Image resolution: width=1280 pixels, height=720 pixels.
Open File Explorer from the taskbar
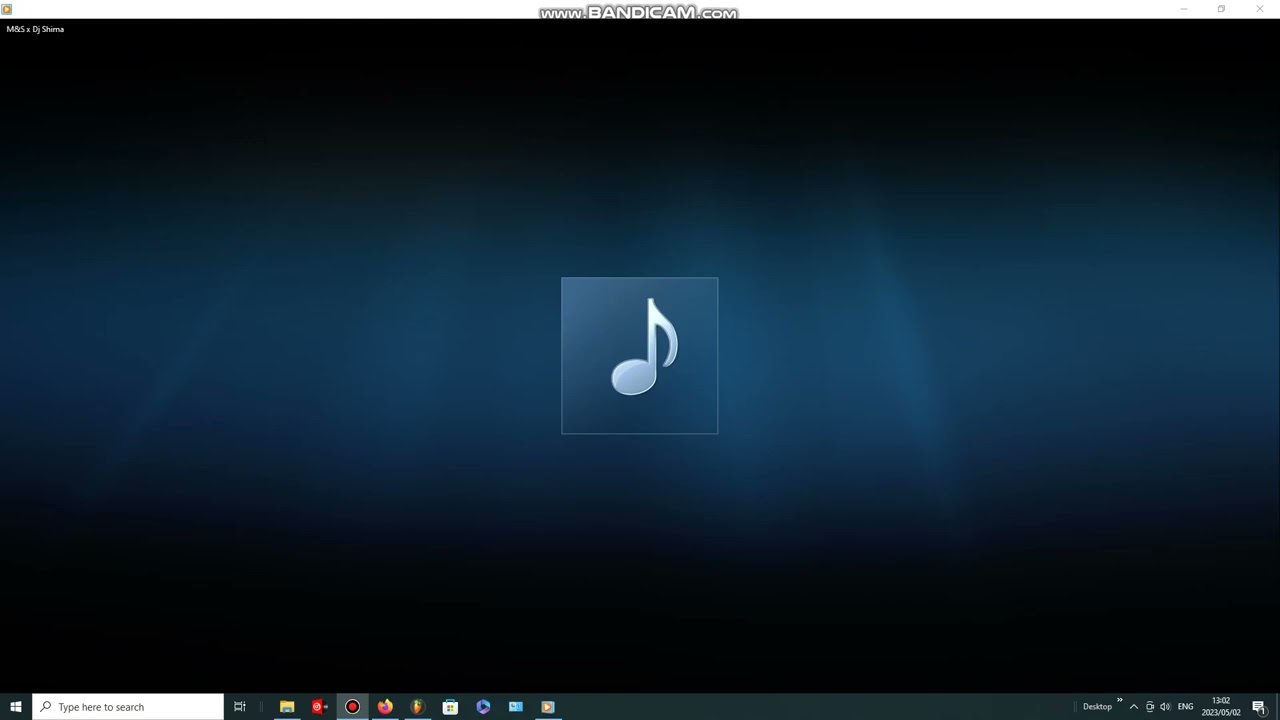pos(287,707)
